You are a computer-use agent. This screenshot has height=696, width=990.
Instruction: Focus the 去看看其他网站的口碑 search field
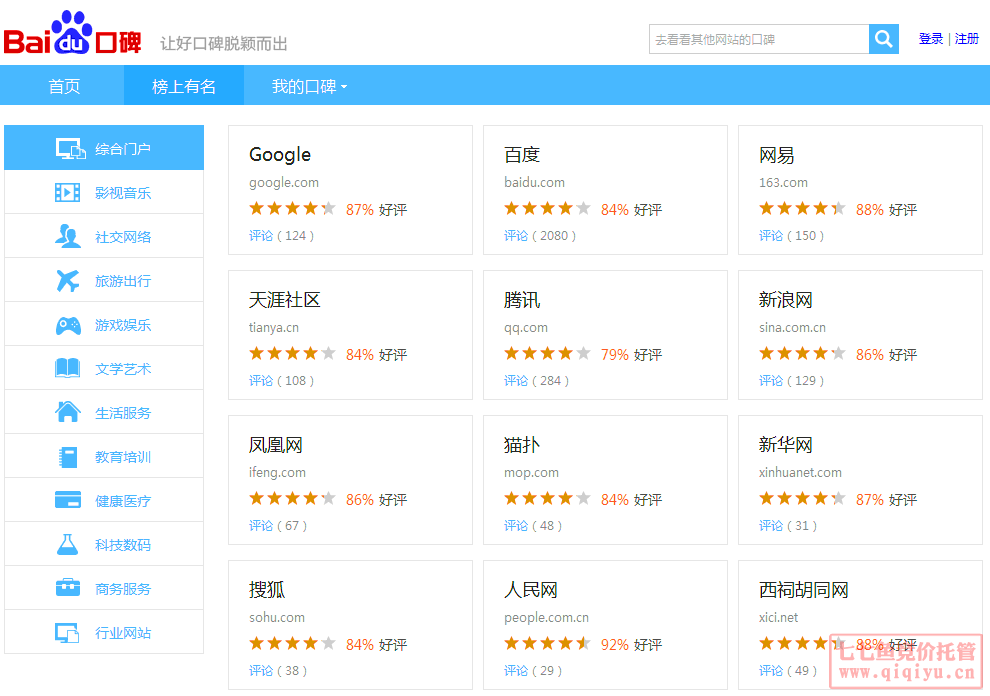(x=759, y=39)
